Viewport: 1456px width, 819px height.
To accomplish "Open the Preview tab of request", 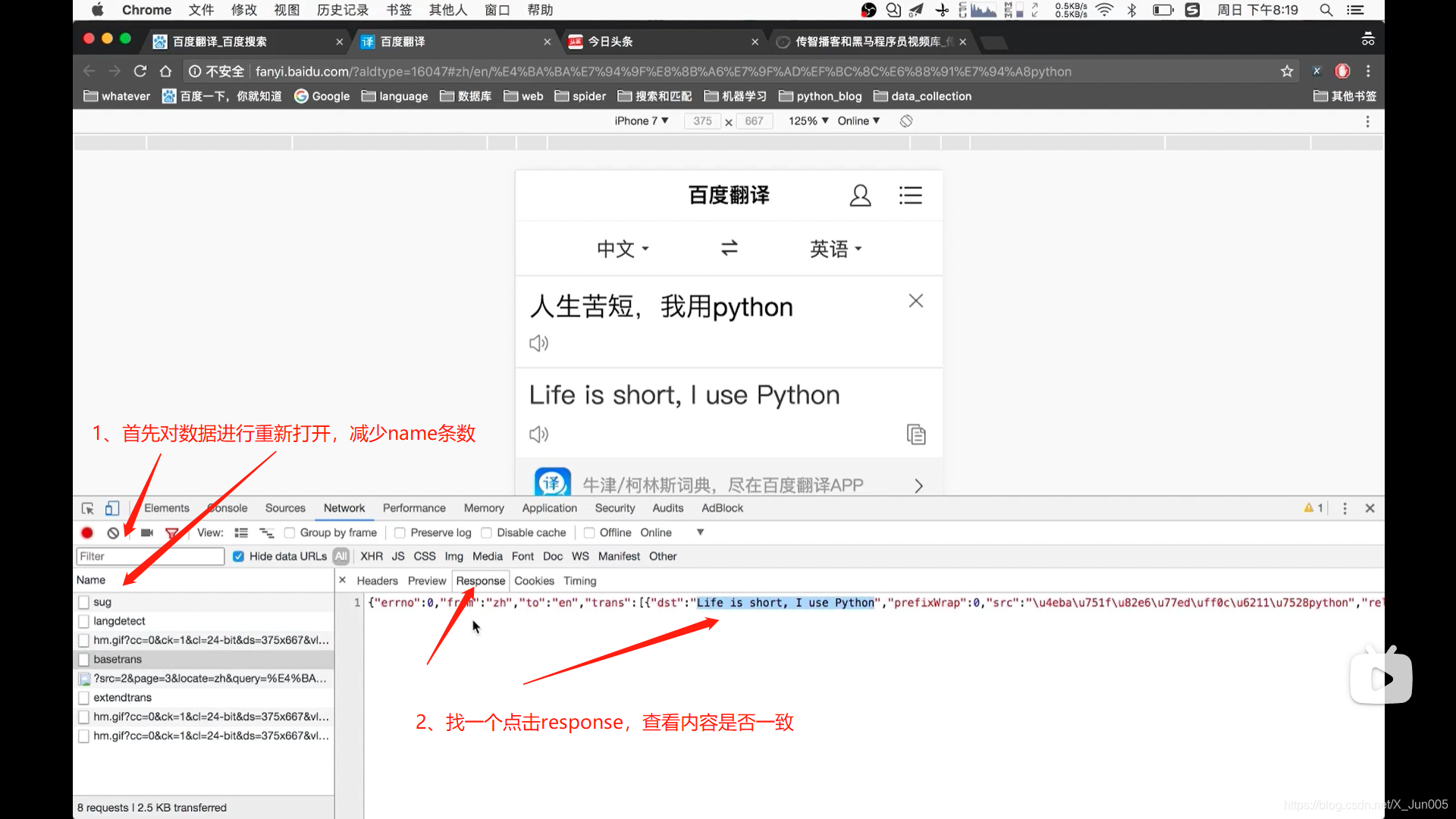I will click(427, 581).
